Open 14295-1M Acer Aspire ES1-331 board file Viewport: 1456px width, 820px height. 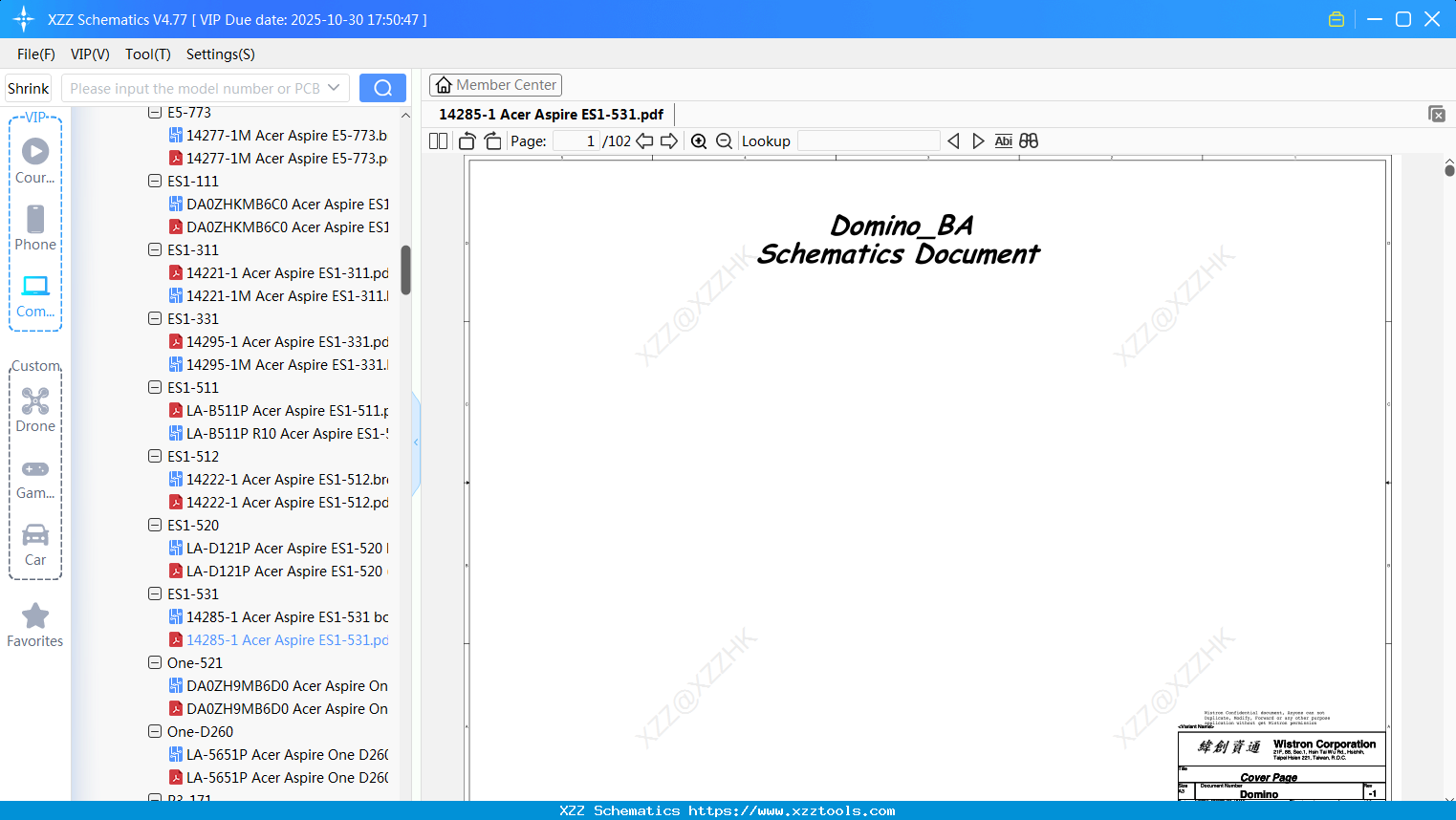[x=278, y=364]
